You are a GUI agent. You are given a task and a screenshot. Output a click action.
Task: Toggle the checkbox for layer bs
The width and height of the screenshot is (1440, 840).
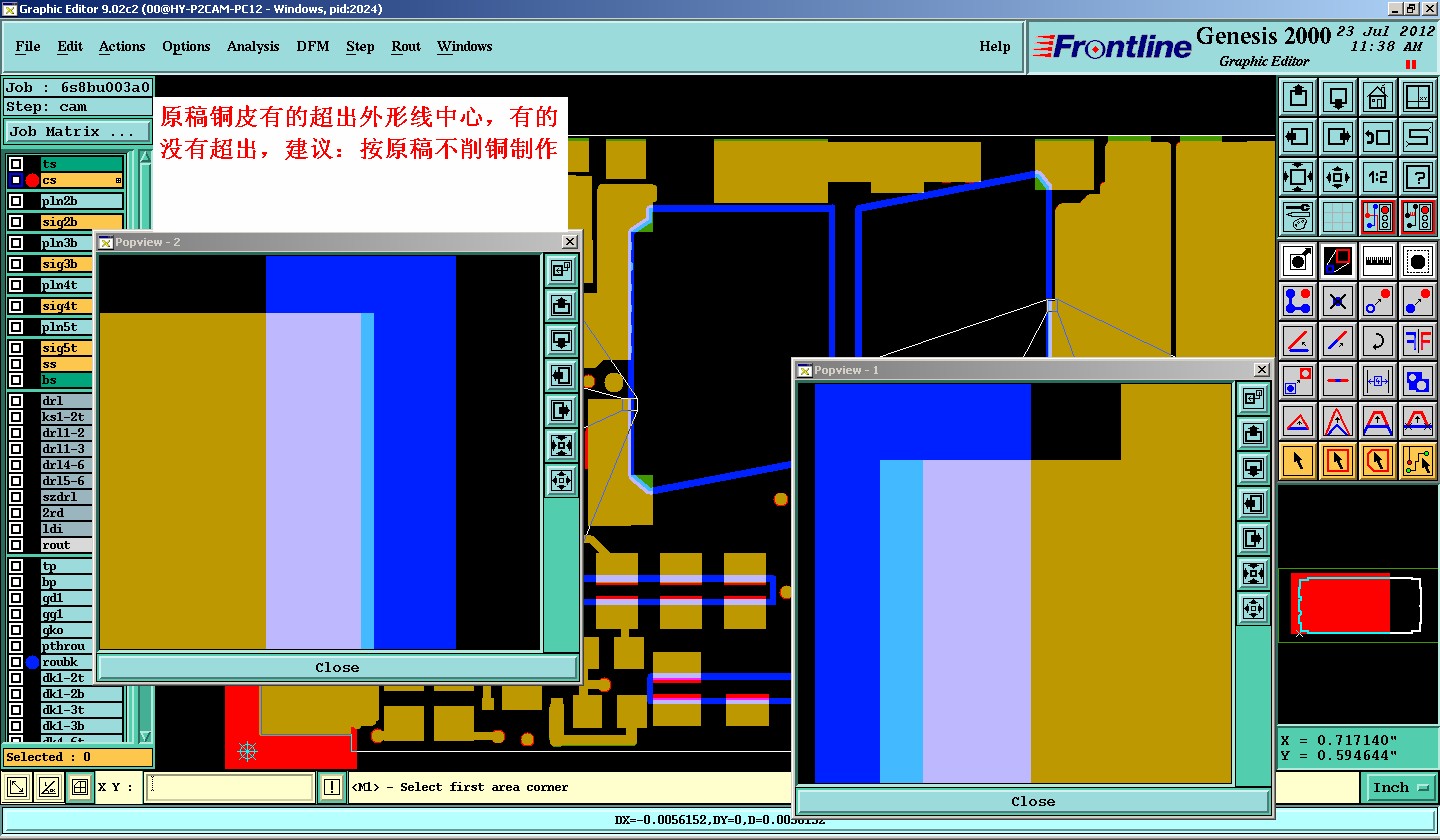coord(16,380)
